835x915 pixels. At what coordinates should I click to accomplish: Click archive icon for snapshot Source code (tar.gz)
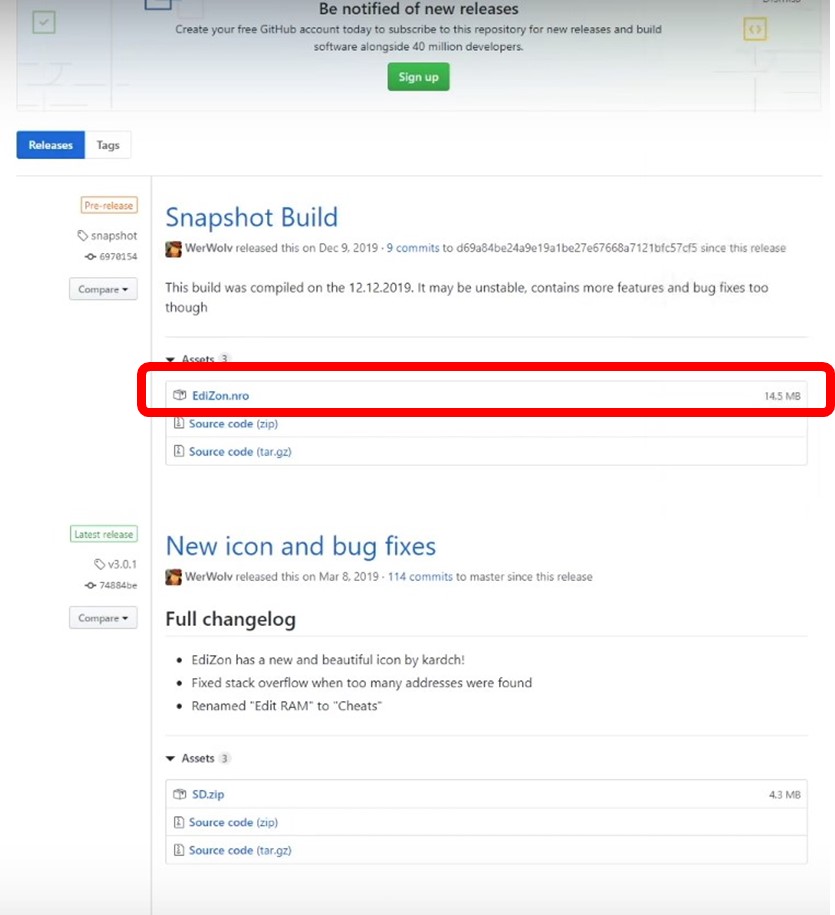179,451
